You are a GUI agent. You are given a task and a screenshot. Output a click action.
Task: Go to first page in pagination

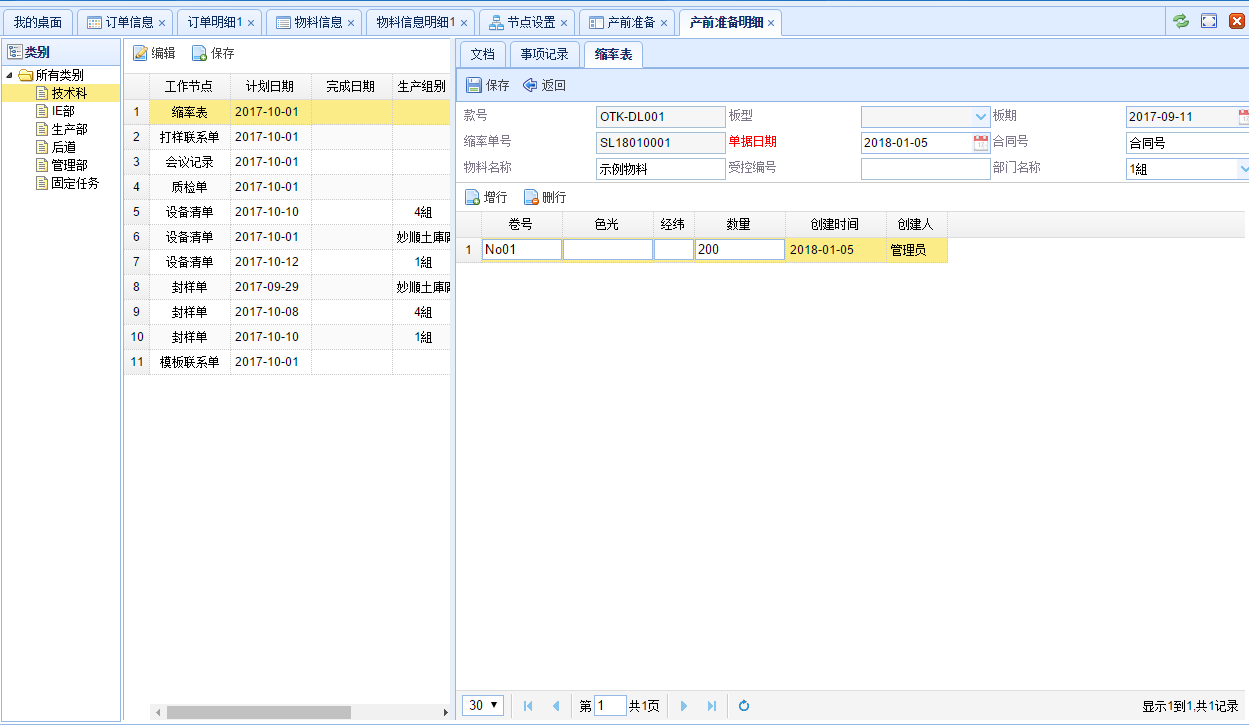(528, 706)
